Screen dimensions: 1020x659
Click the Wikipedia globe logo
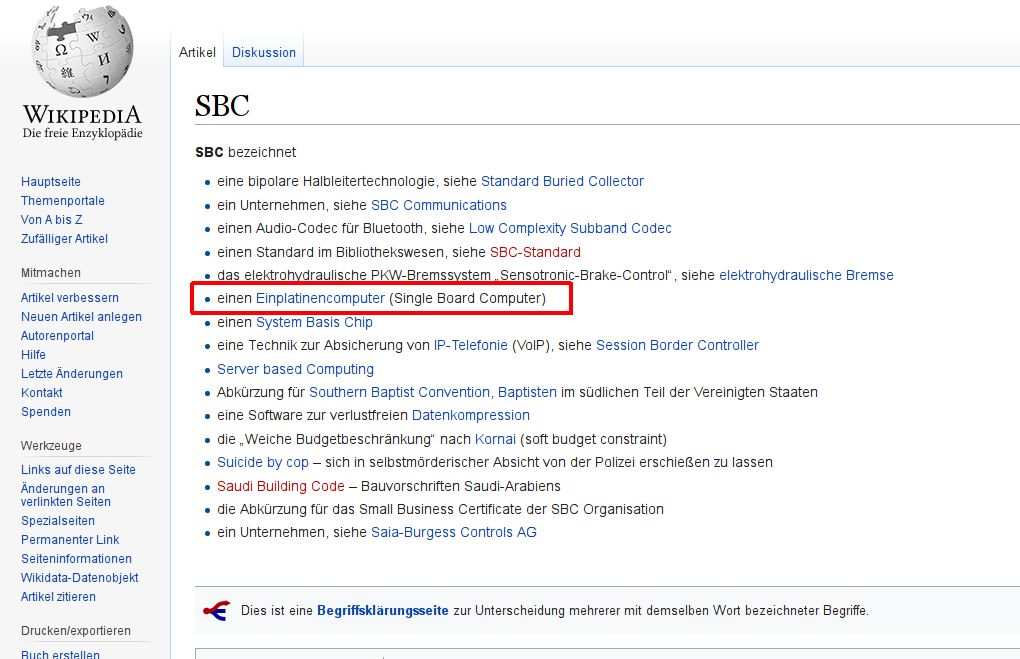coord(83,52)
